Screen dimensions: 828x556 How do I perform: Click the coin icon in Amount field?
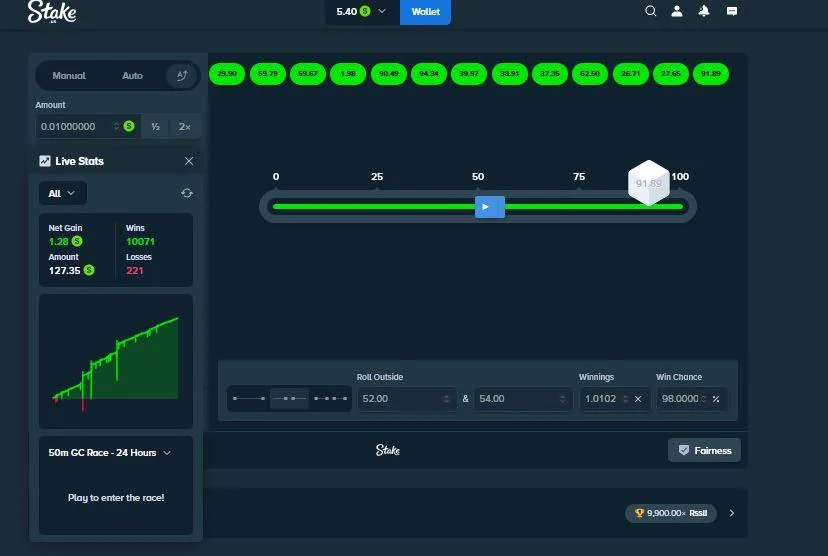(x=129, y=126)
